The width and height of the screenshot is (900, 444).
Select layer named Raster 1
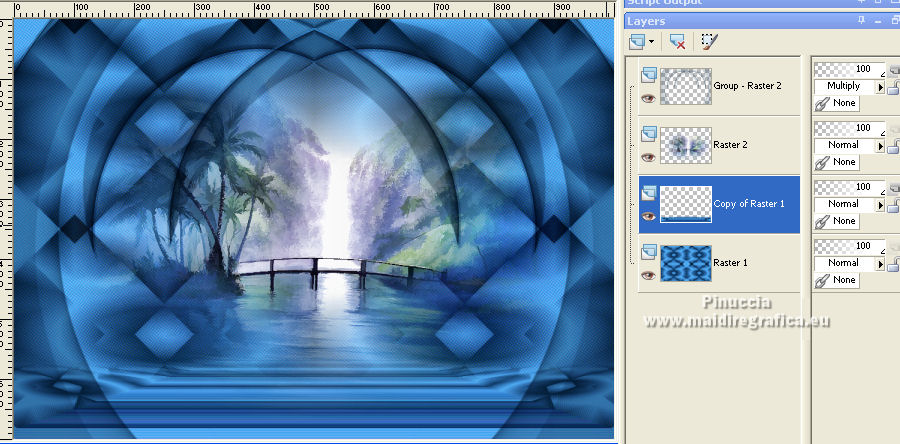point(730,263)
